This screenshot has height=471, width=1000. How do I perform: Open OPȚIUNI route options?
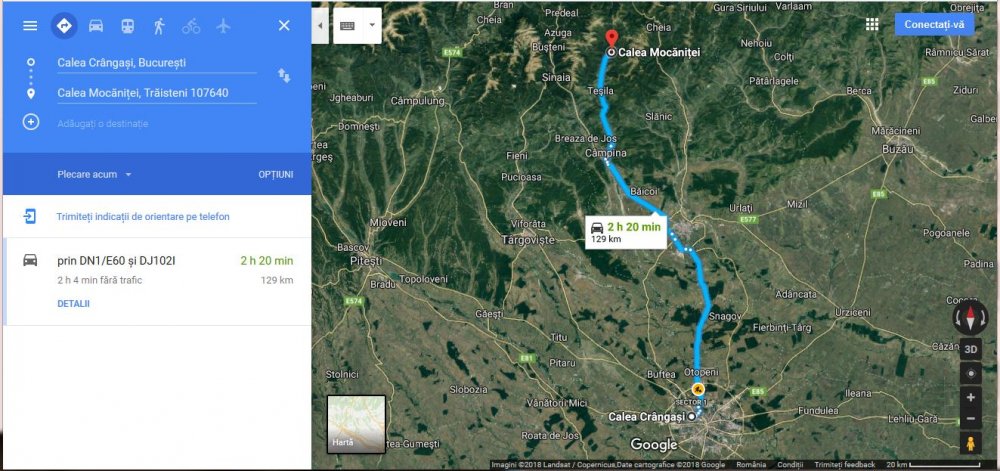[x=276, y=174]
